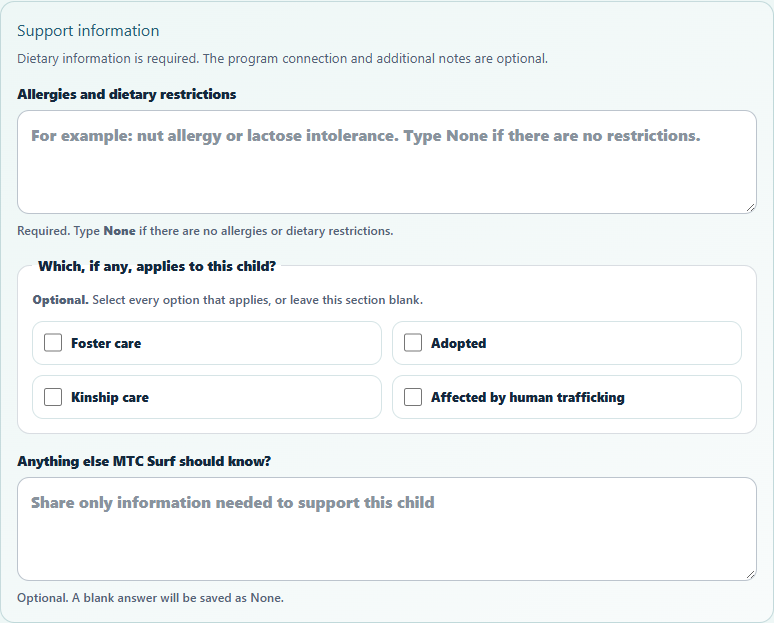Select the Kinship care checkbox
The image size is (774, 623).
tap(53, 397)
